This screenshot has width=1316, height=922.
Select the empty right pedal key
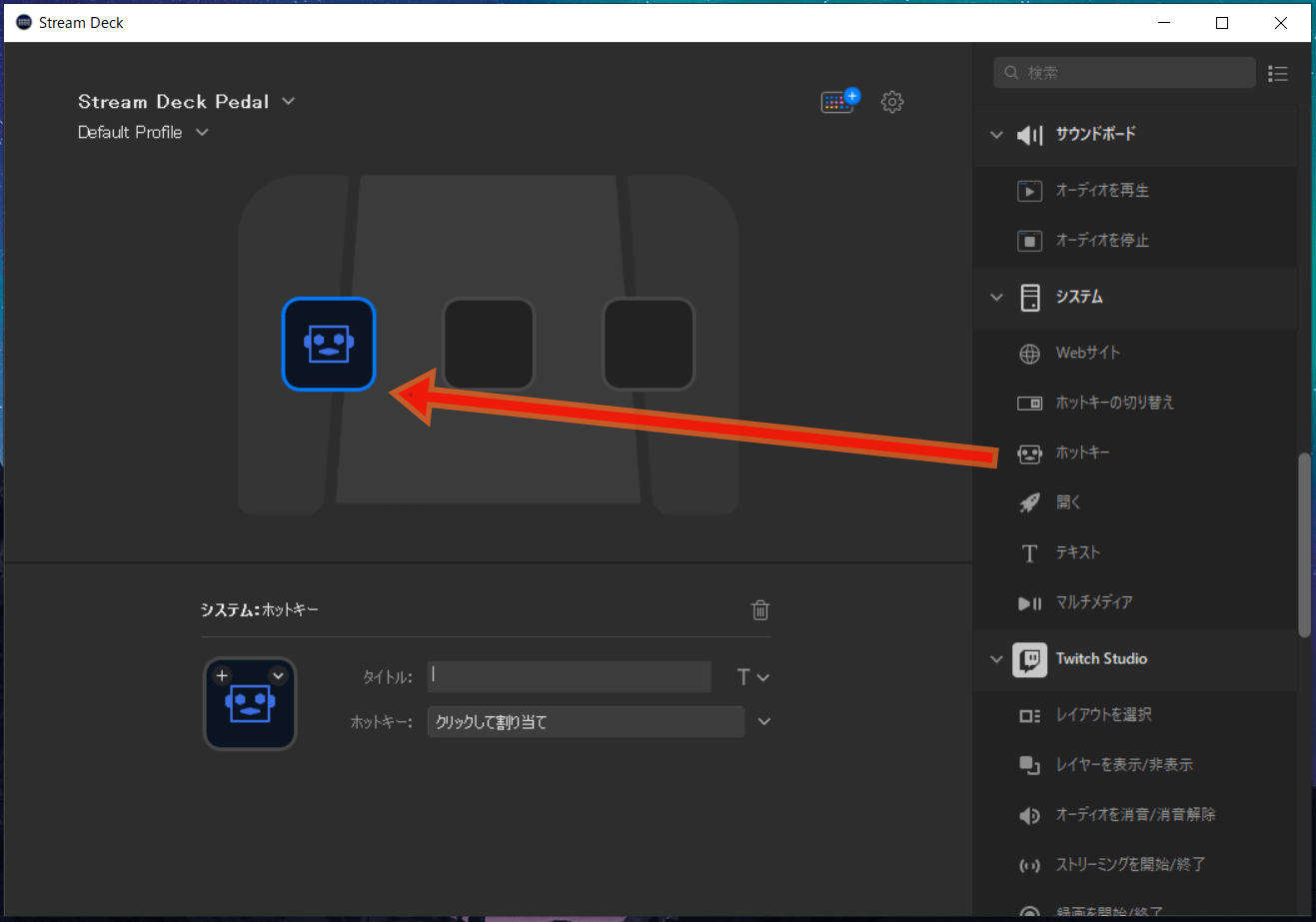coord(649,344)
